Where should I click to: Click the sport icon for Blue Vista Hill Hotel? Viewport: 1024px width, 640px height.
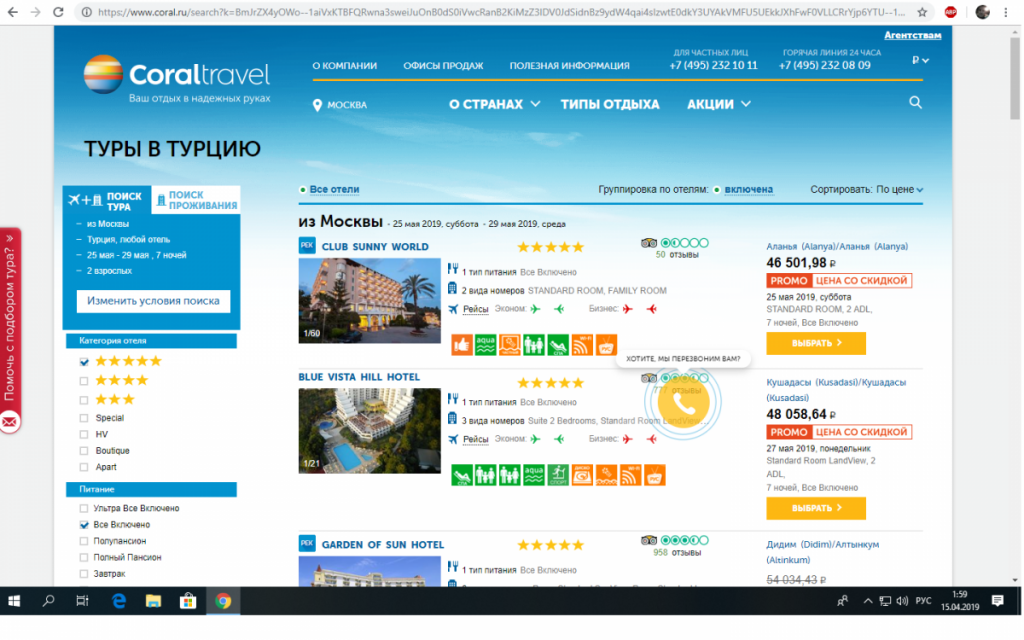tap(558, 475)
